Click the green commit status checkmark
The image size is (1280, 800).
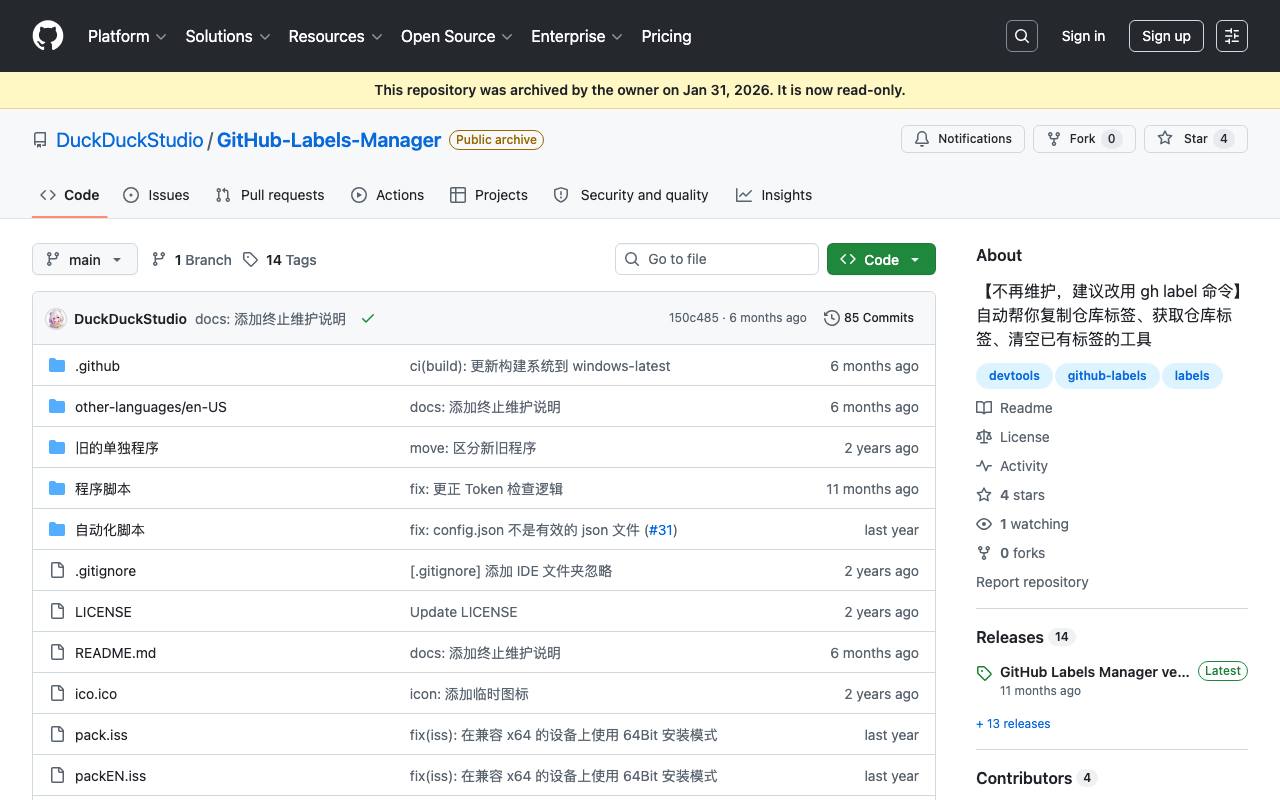click(x=368, y=318)
